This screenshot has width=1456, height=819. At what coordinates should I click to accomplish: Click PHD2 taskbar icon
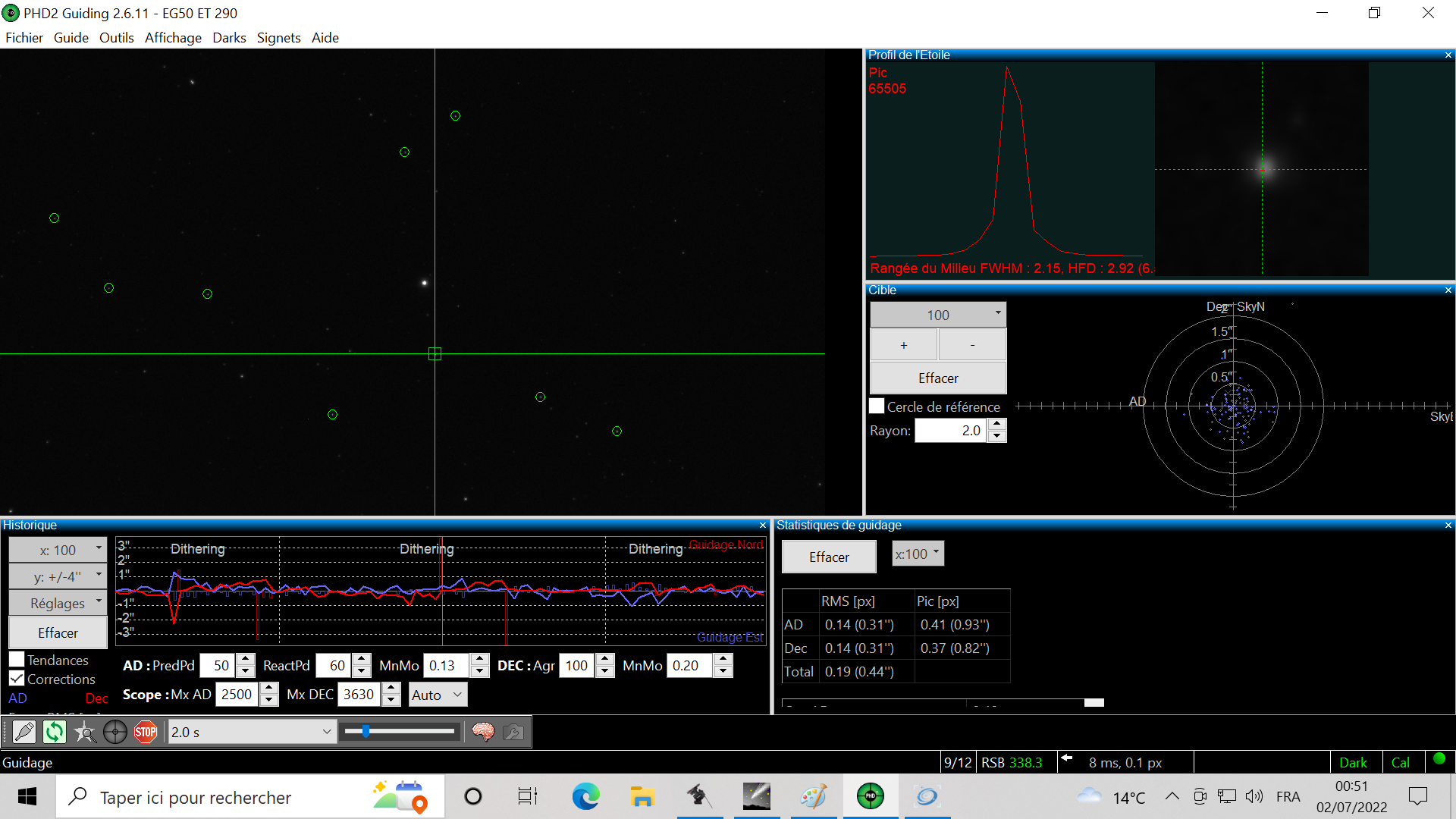[871, 796]
